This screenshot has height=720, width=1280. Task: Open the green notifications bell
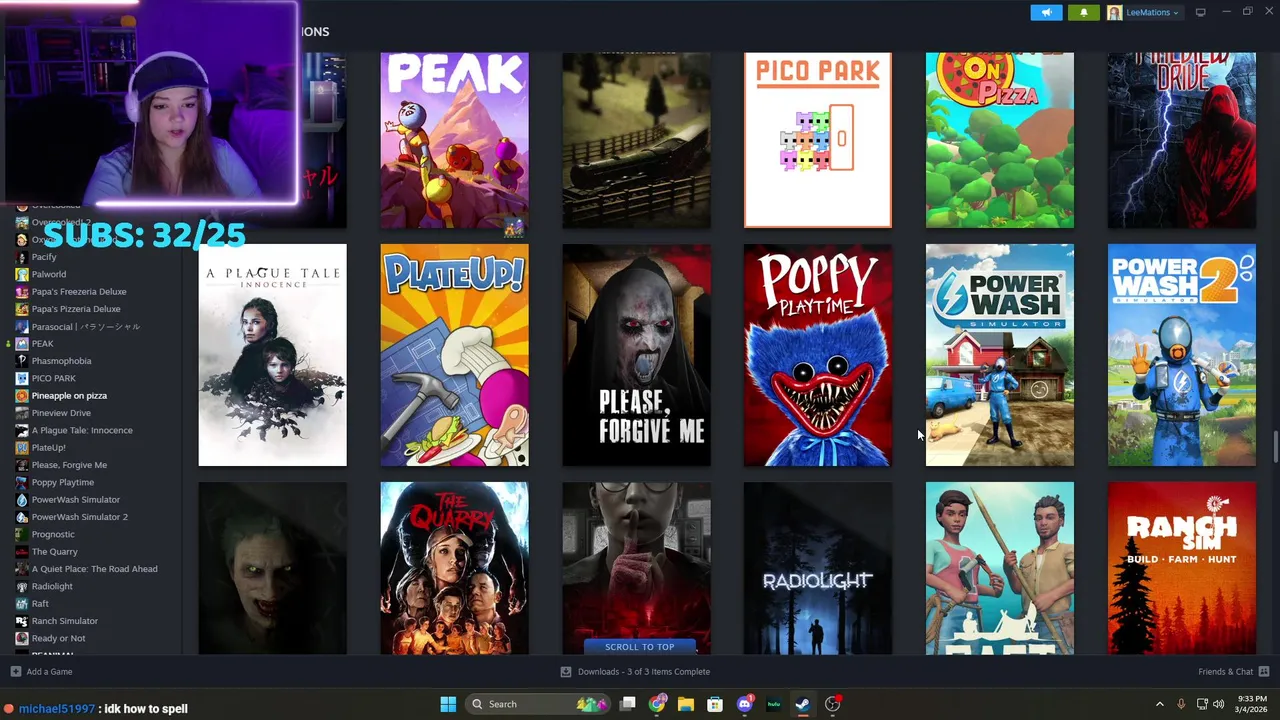[x=1084, y=12]
